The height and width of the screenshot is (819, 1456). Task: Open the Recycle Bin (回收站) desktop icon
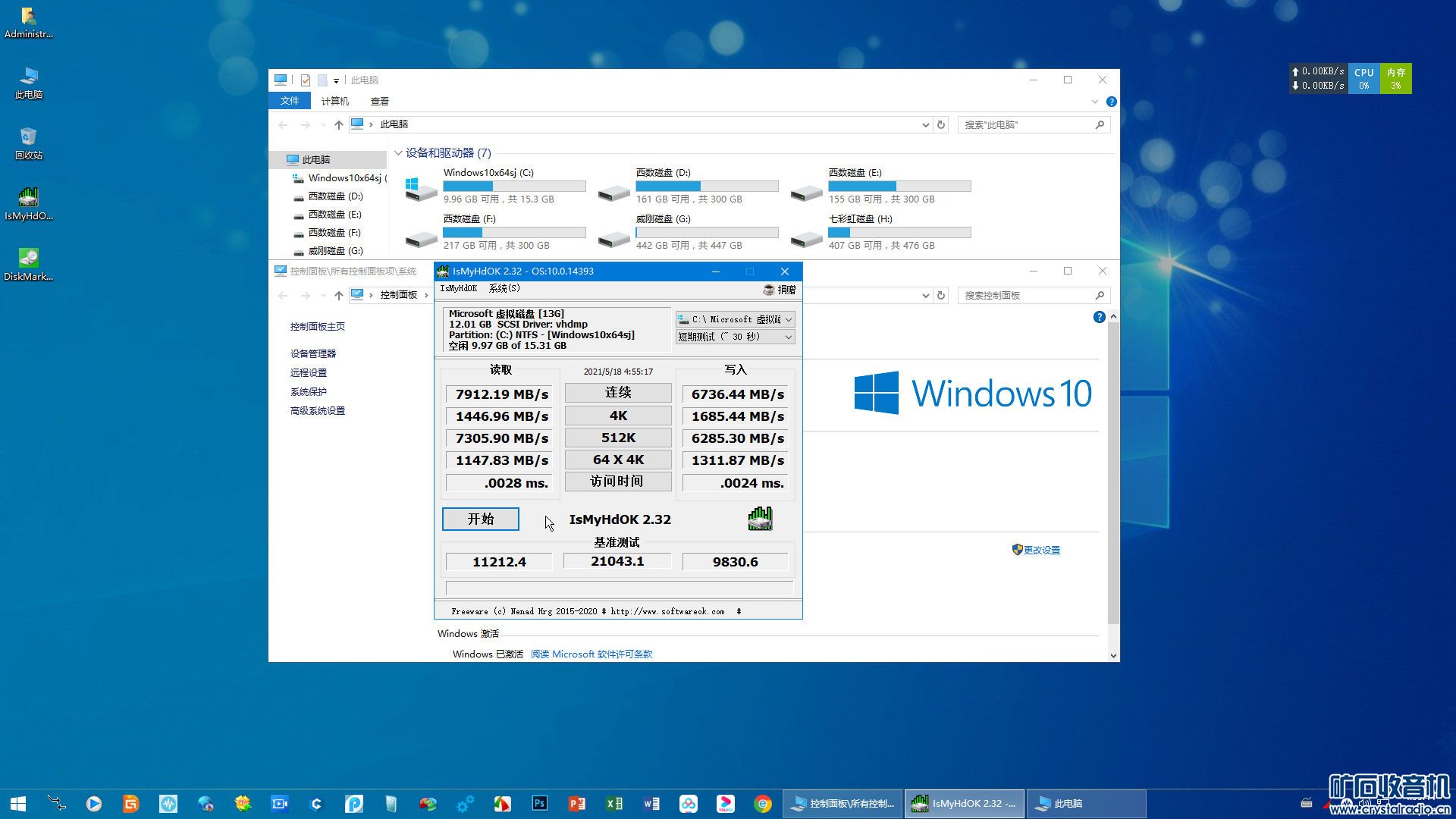point(28,143)
